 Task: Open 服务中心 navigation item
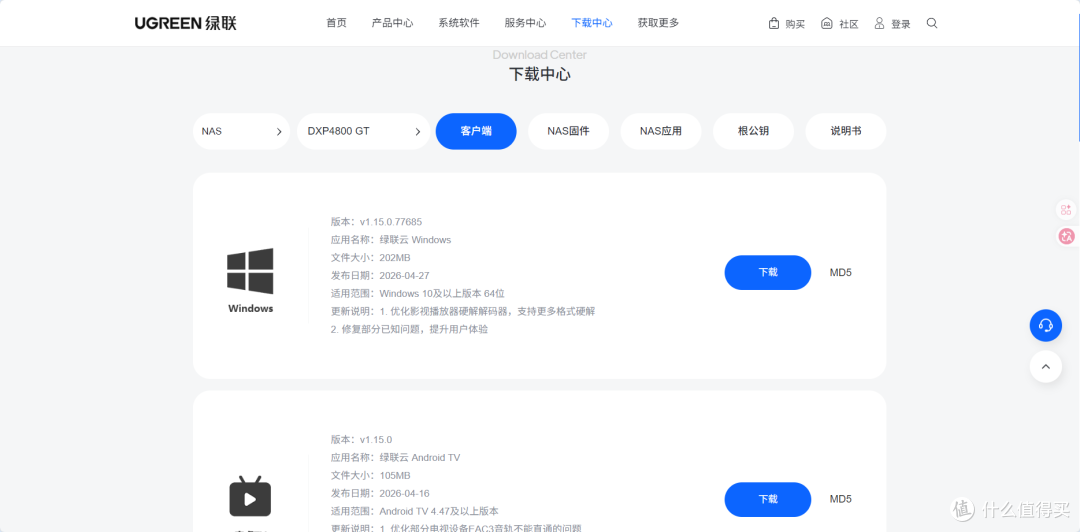[525, 23]
